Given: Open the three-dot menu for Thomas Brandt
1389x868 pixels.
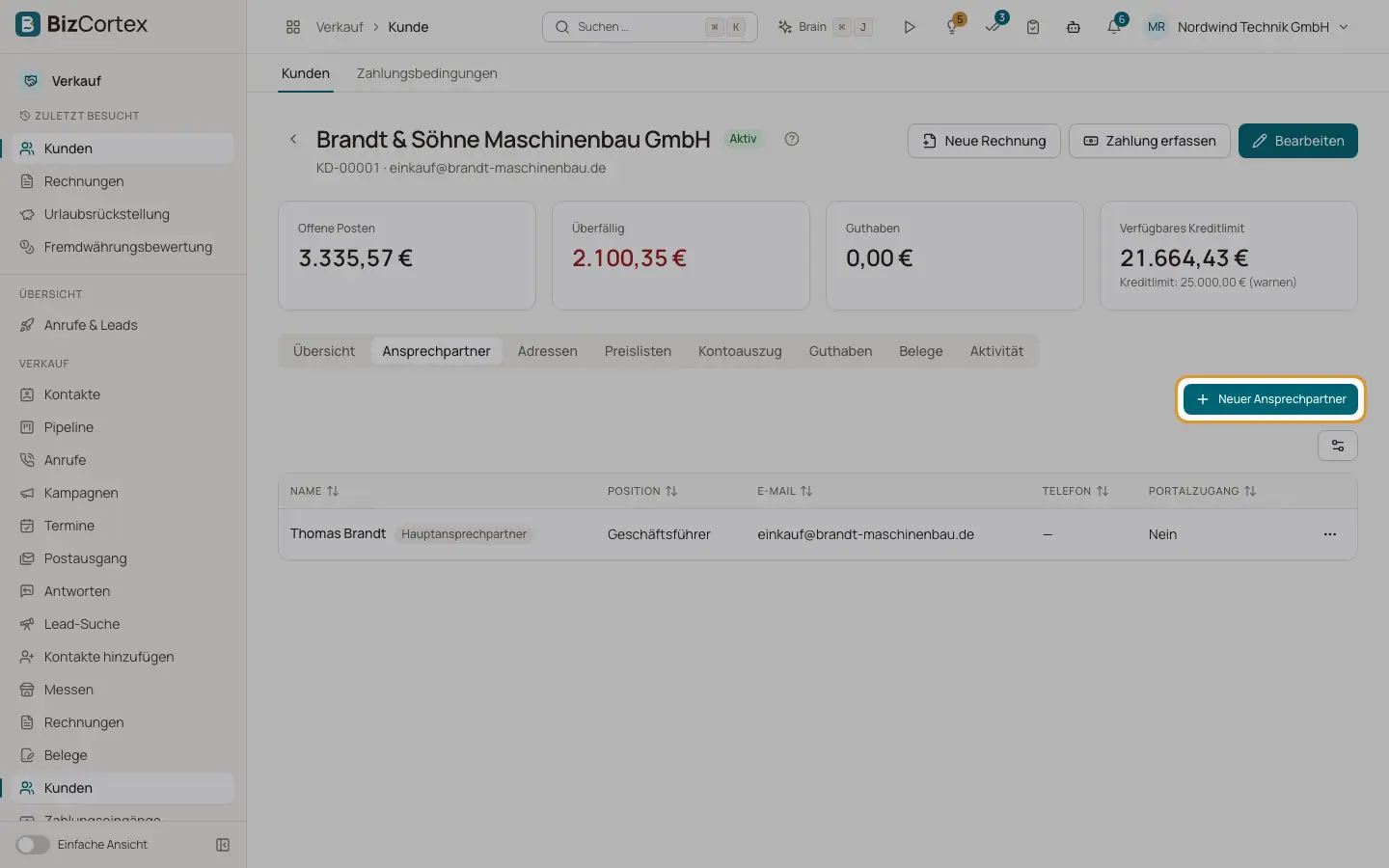Looking at the screenshot, I should tap(1330, 534).
